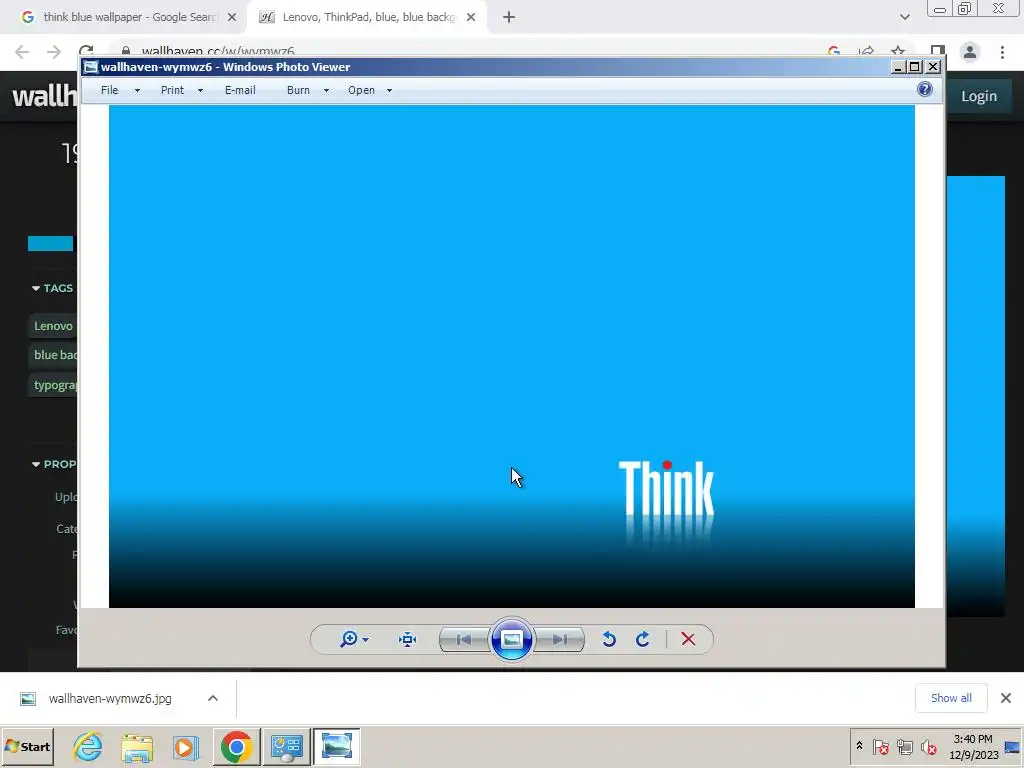Select the blue color swatch on wallhaven
Screen dimensions: 1024x768
(50, 244)
